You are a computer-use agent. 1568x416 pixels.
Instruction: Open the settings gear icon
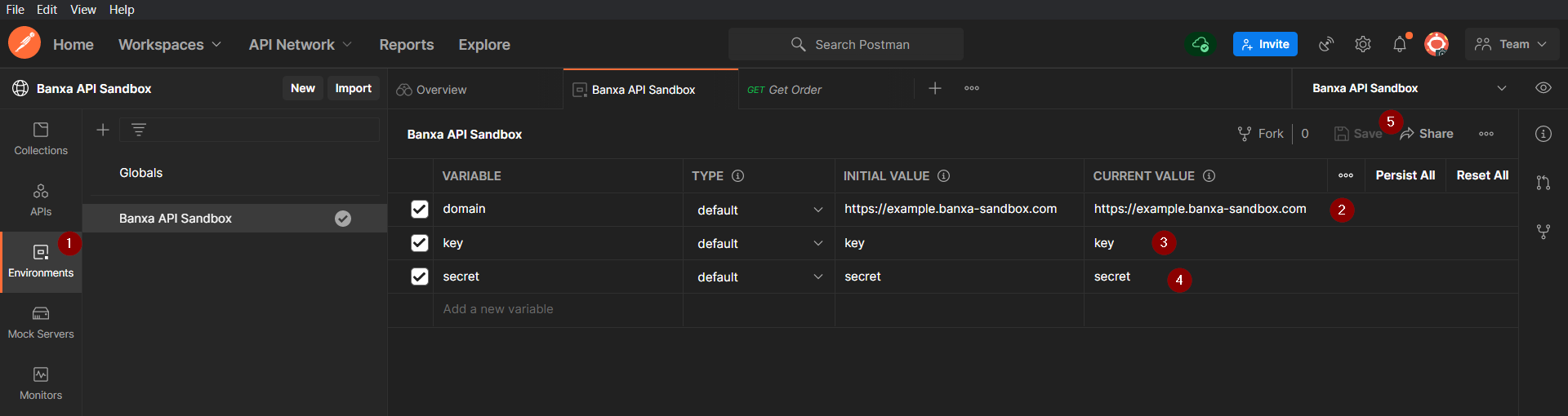pyautogui.click(x=1363, y=44)
